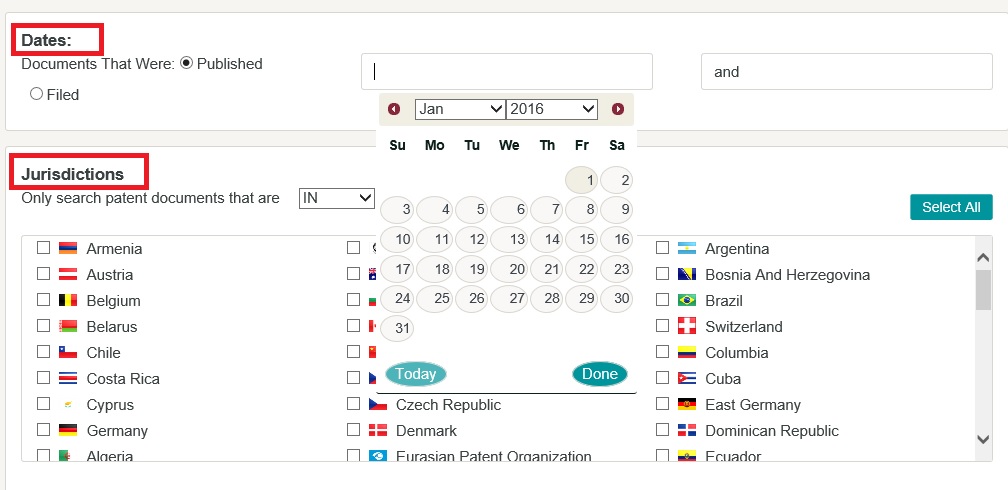This screenshot has width=1008, height=490.
Task: Check the Armenia checkbox
Action: (x=44, y=248)
